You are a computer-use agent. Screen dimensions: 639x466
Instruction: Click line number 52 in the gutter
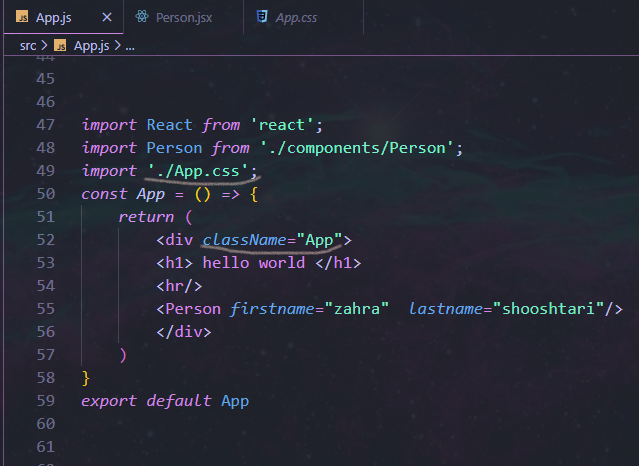tap(45, 240)
